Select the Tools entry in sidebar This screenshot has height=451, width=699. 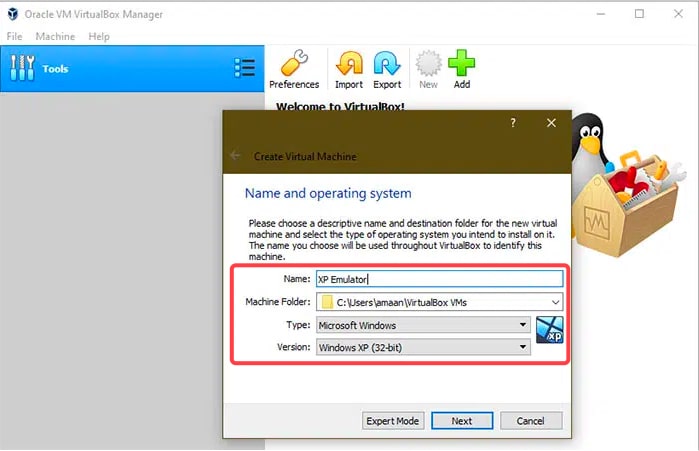132,69
